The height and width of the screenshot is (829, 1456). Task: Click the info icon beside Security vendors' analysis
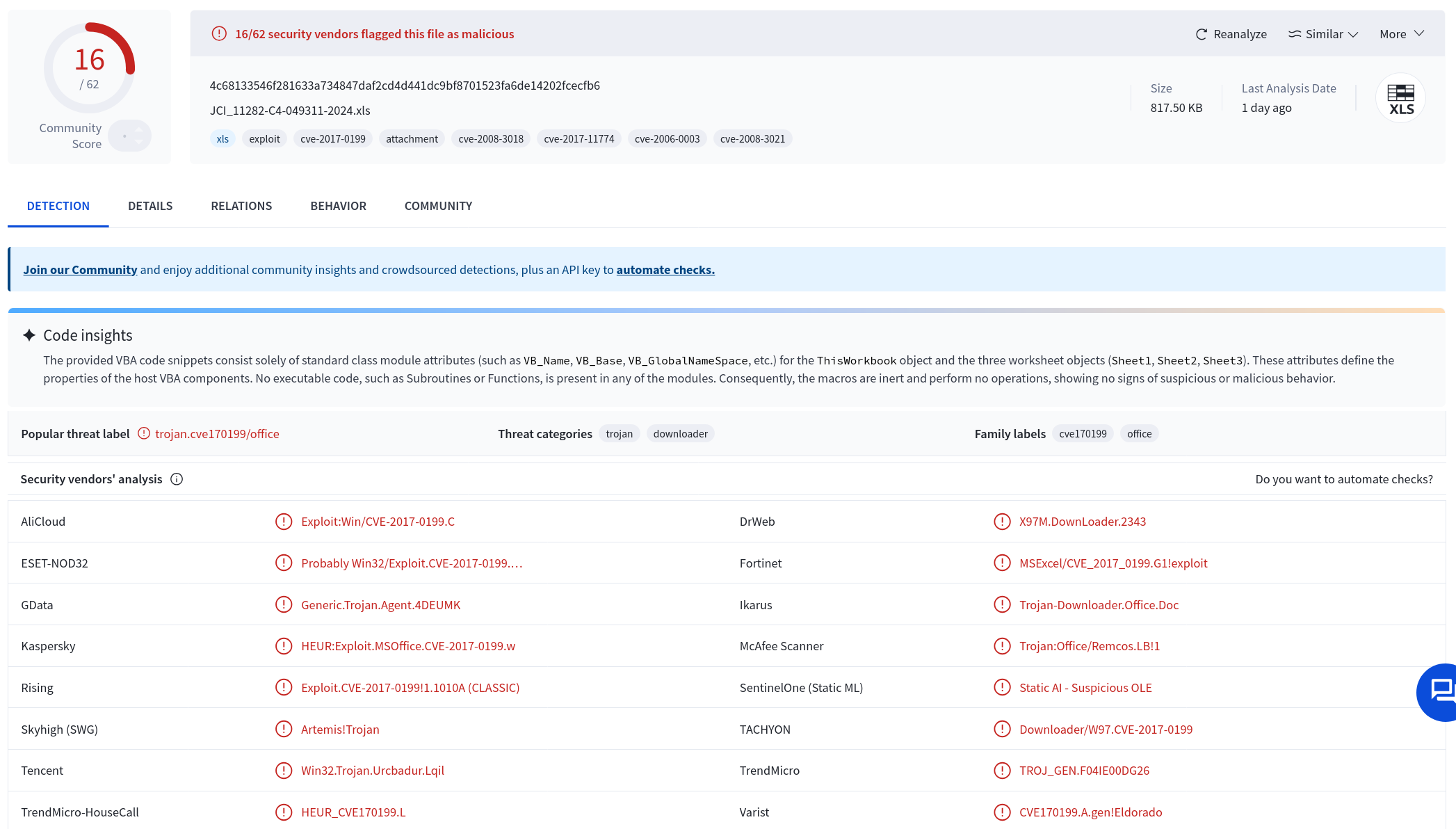pyautogui.click(x=177, y=479)
